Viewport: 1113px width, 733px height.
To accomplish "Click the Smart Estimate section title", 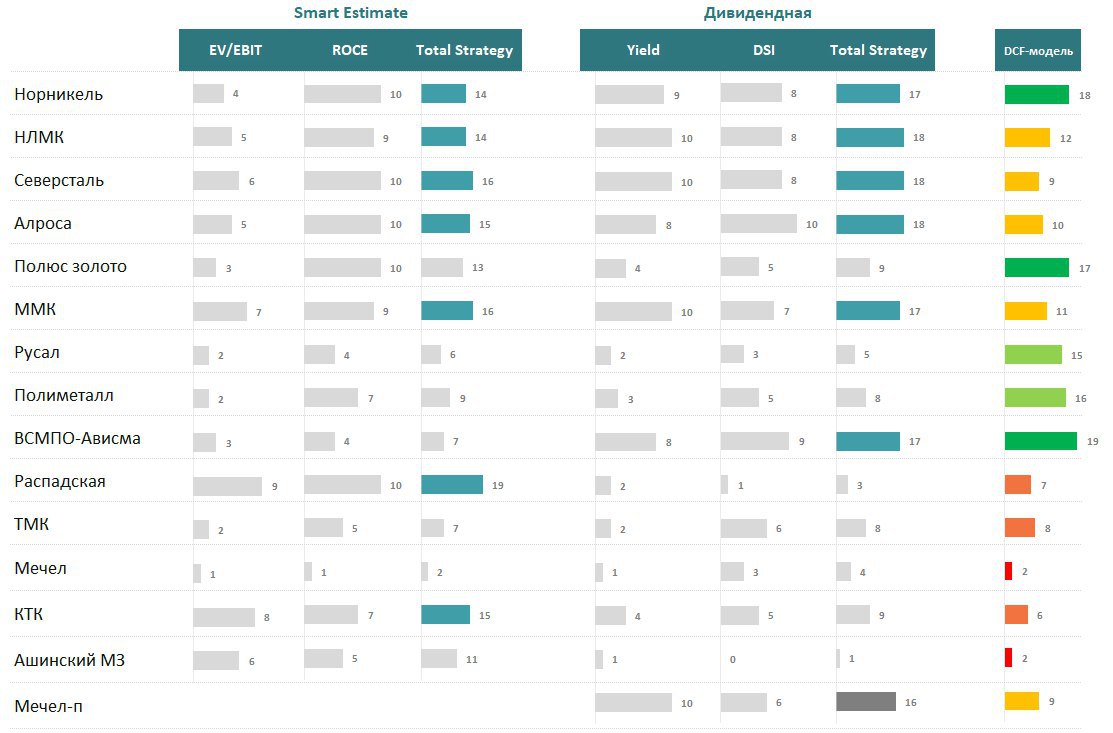I will pyautogui.click(x=351, y=13).
